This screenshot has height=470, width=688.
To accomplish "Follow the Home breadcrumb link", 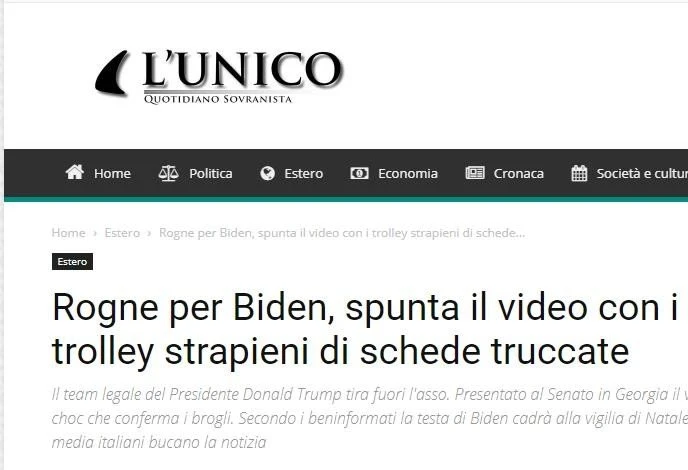I will (68, 233).
